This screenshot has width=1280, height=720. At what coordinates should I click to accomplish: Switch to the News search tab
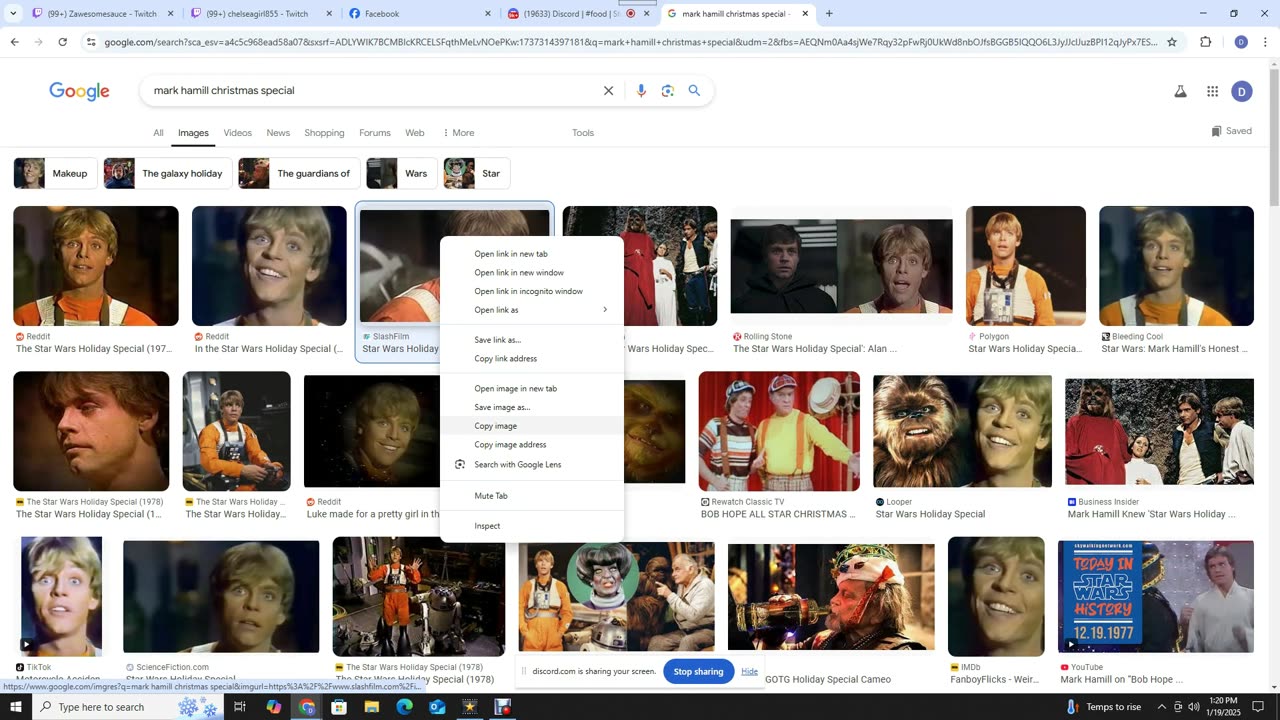pos(278,133)
